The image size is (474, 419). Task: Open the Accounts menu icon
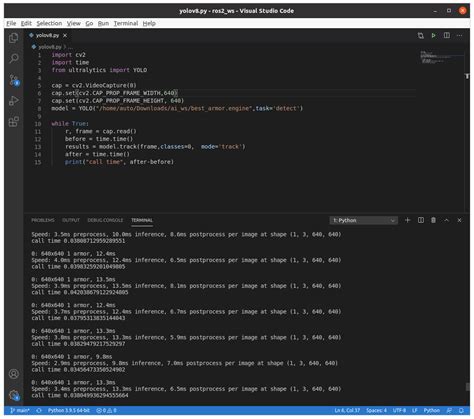14,374
